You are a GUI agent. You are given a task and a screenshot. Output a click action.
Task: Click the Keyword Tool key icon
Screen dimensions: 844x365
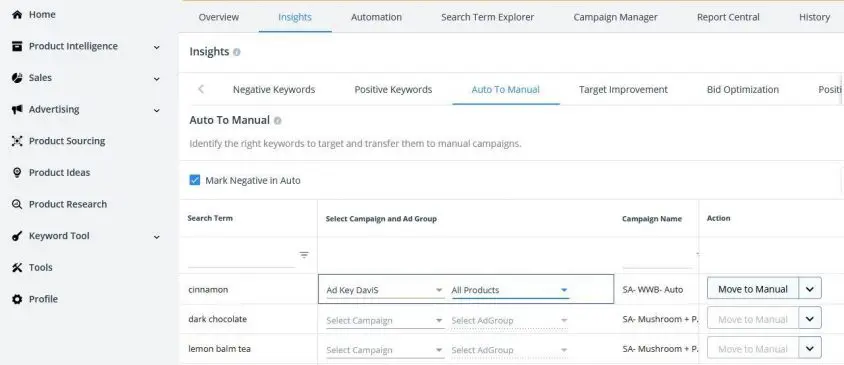17,236
